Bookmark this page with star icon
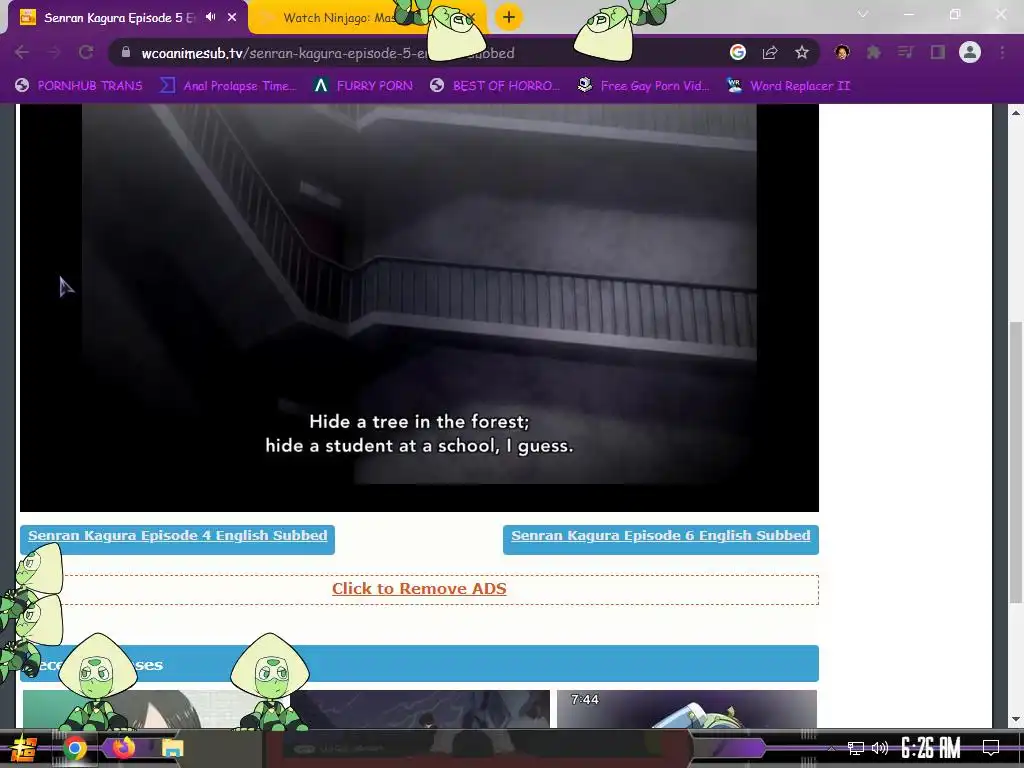Viewport: 1024px width, 768px height. point(802,52)
